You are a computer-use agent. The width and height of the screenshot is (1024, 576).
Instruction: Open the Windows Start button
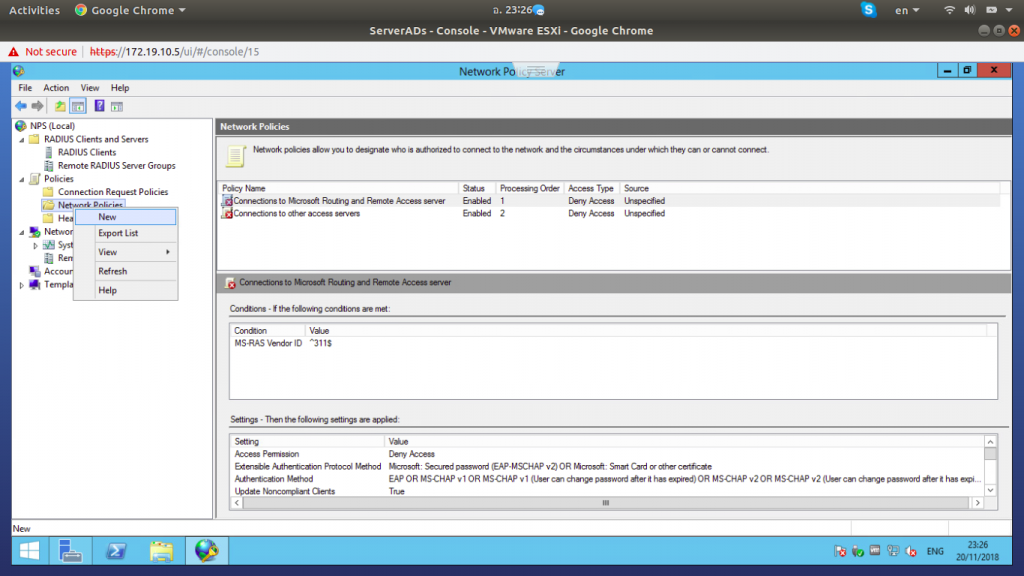click(29, 551)
